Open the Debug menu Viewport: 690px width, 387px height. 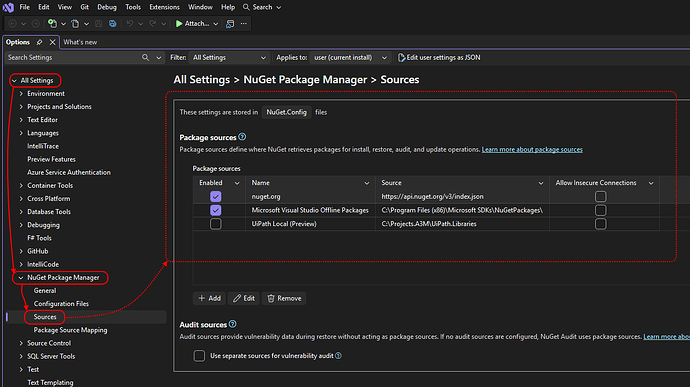click(107, 7)
